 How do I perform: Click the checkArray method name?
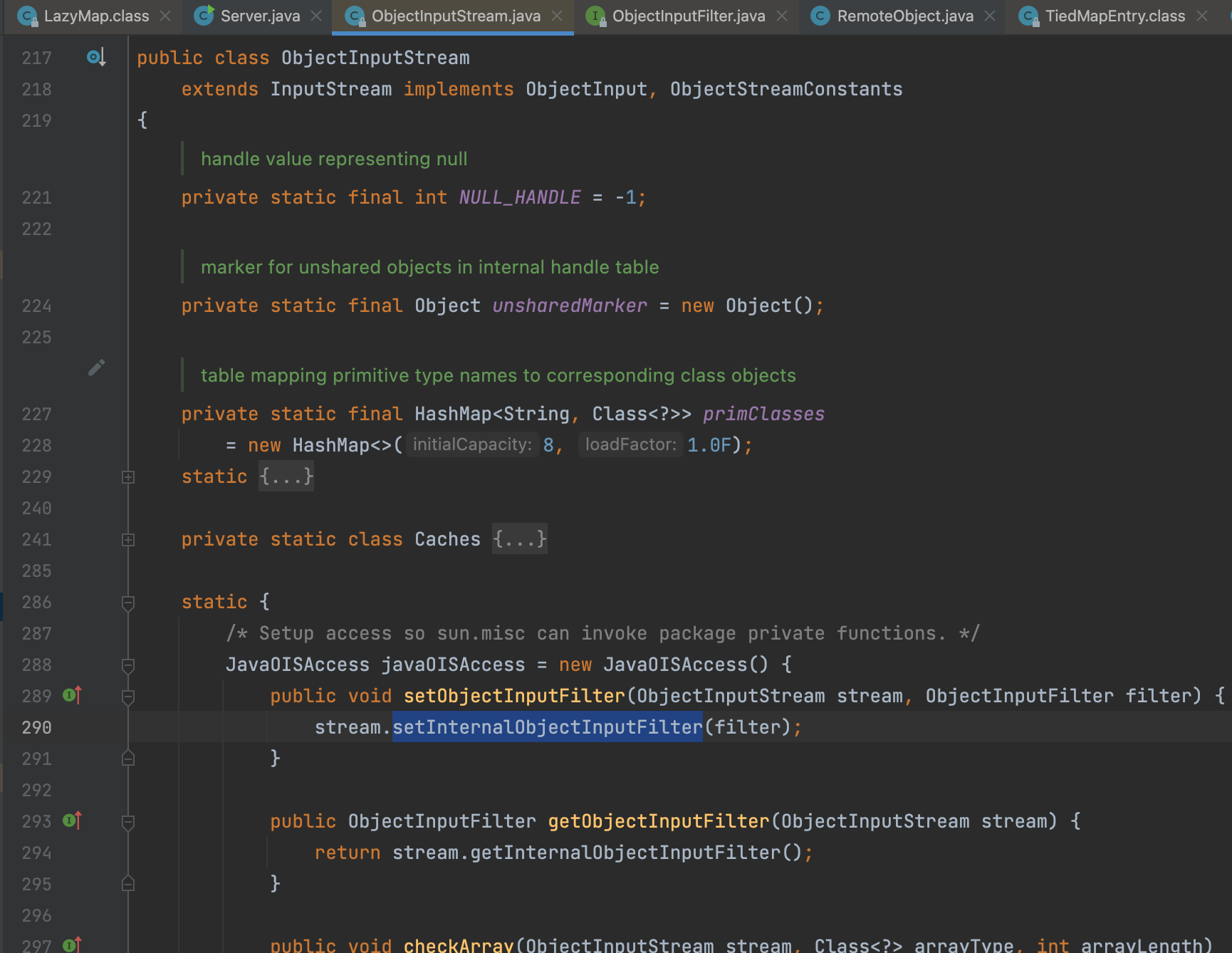(459, 944)
